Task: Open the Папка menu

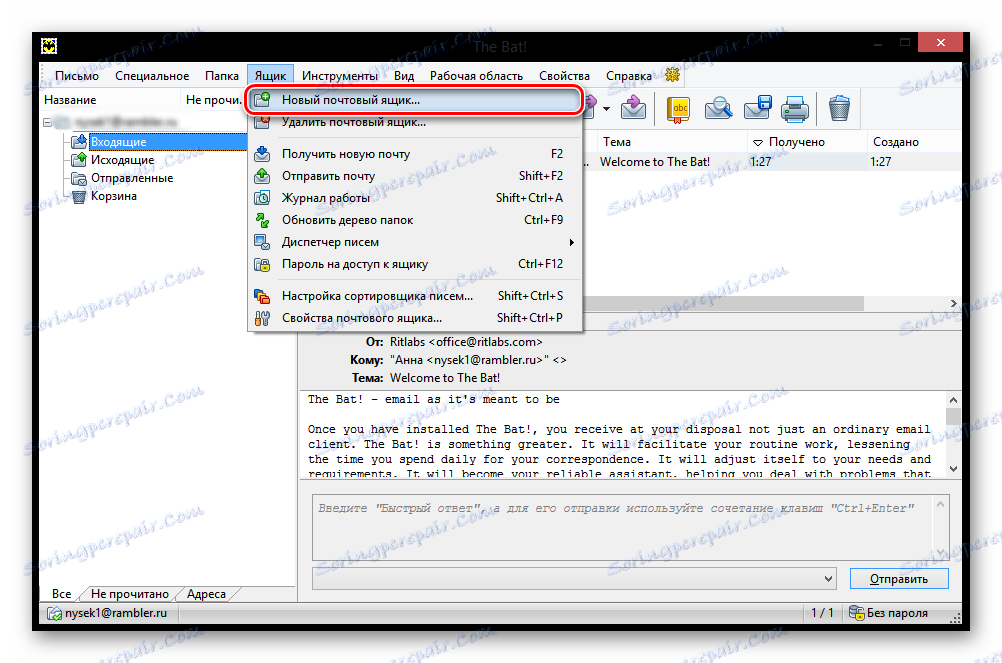Action: click(x=222, y=76)
